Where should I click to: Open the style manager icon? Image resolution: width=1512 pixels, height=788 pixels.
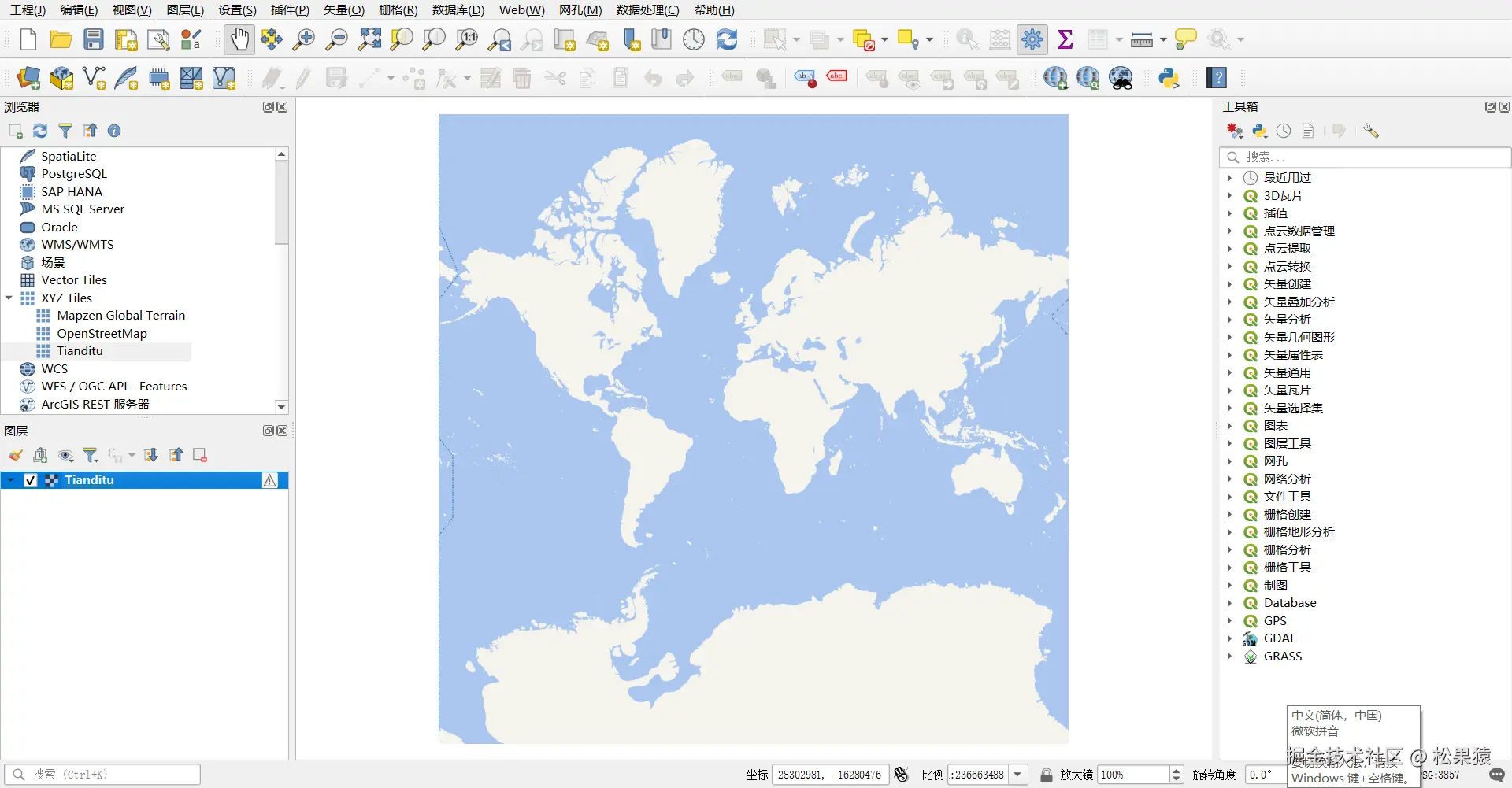point(191,39)
